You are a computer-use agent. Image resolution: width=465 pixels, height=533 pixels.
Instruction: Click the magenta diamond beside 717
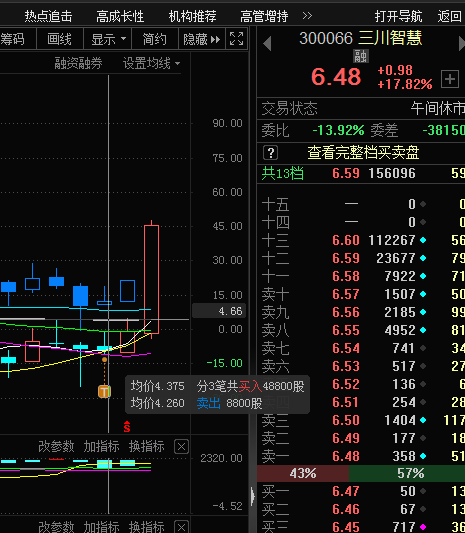pyautogui.click(x=423, y=527)
